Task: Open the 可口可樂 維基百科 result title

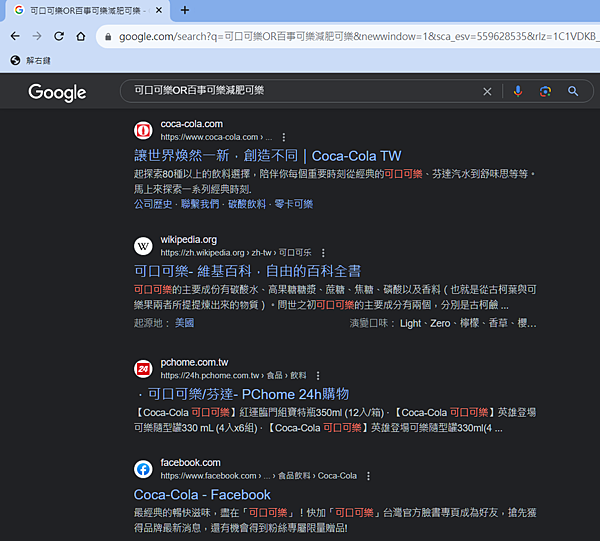Action: point(247,271)
